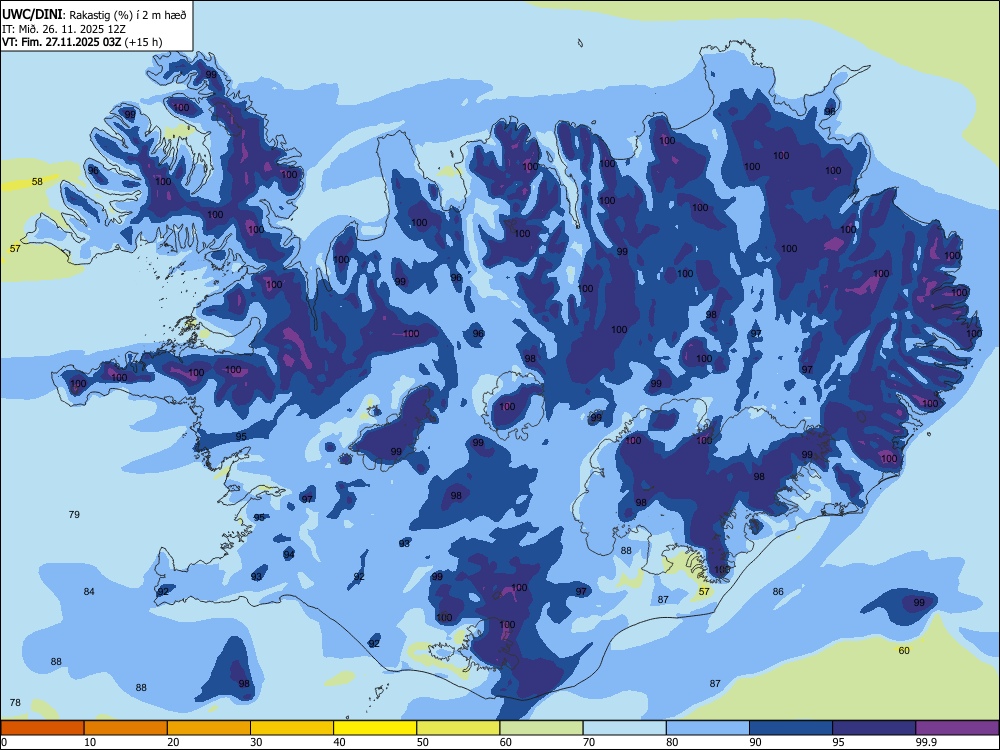Image resolution: width=1000 pixels, height=750 pixels.
Task: Click the 10–20 orange legend swatch
Action: (x=126, y=728)
